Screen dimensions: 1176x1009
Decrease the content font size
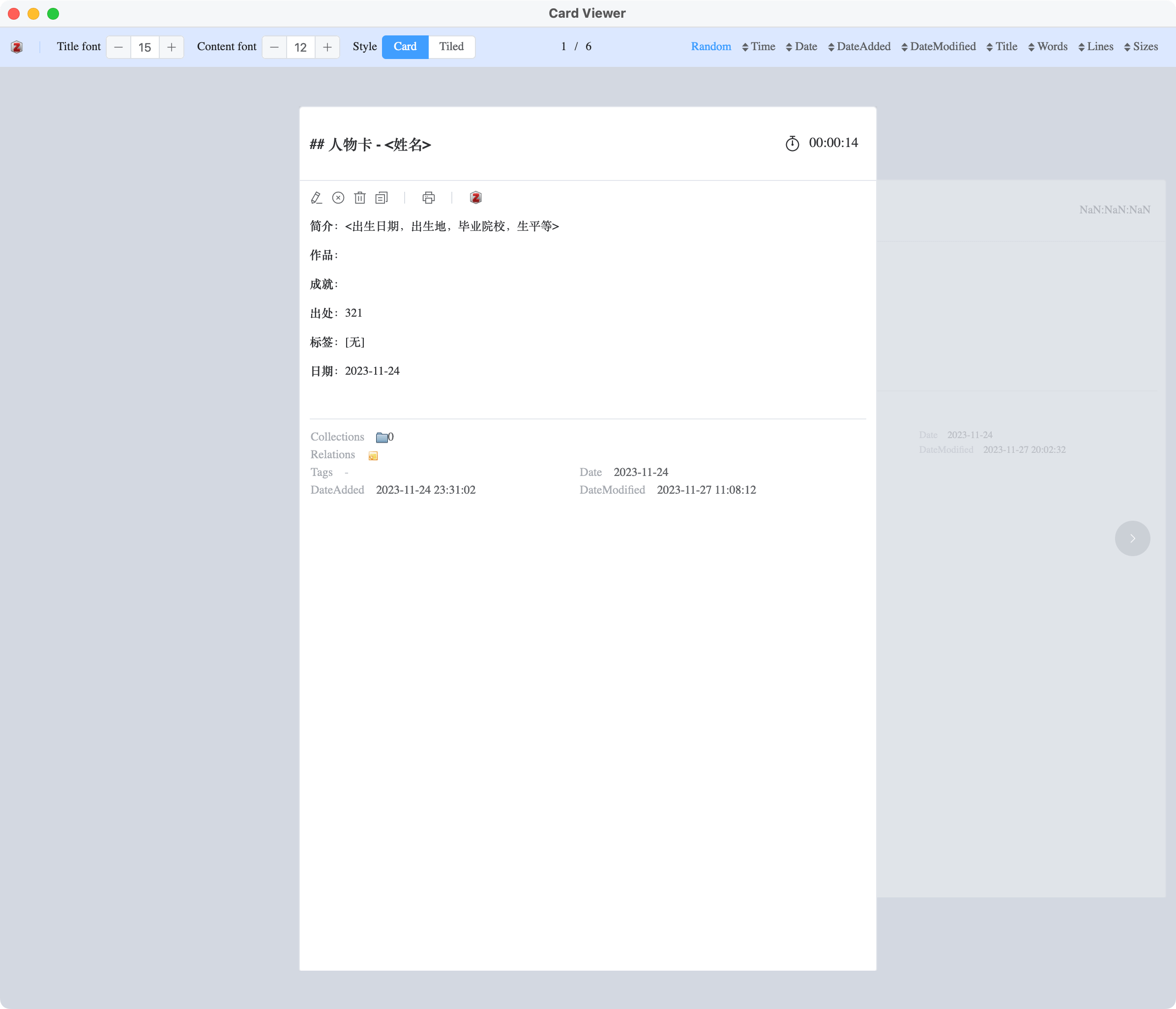(274, 47)
